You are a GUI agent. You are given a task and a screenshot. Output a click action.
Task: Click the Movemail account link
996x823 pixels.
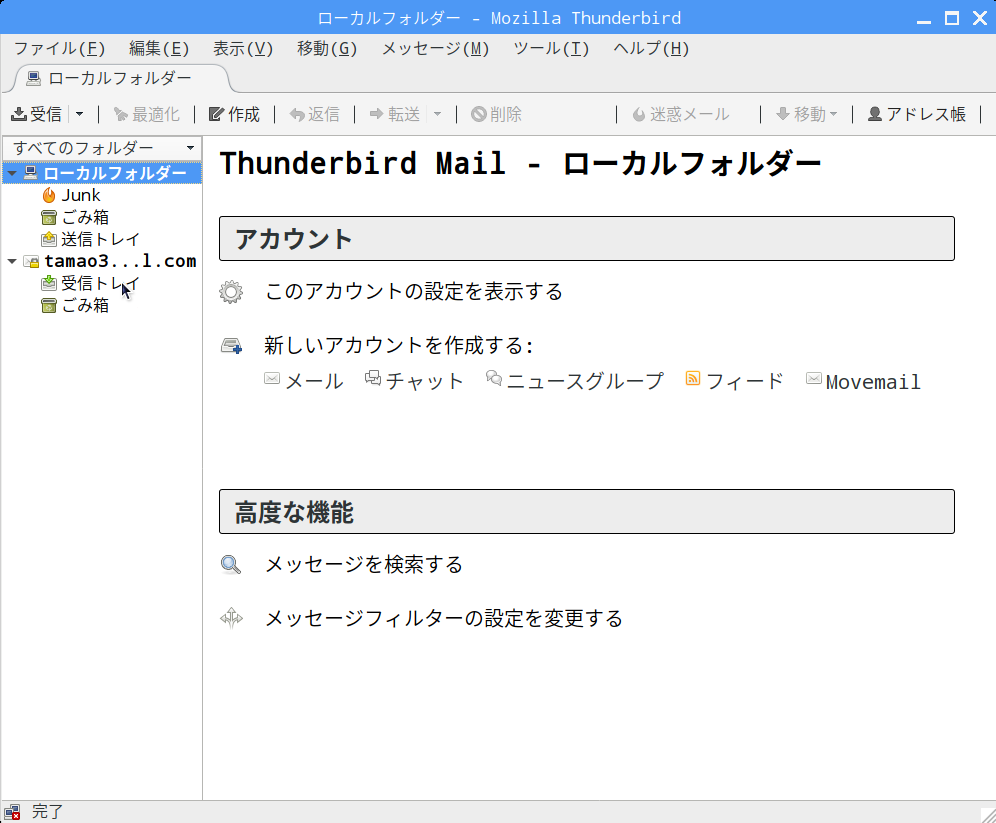(873, 382)
